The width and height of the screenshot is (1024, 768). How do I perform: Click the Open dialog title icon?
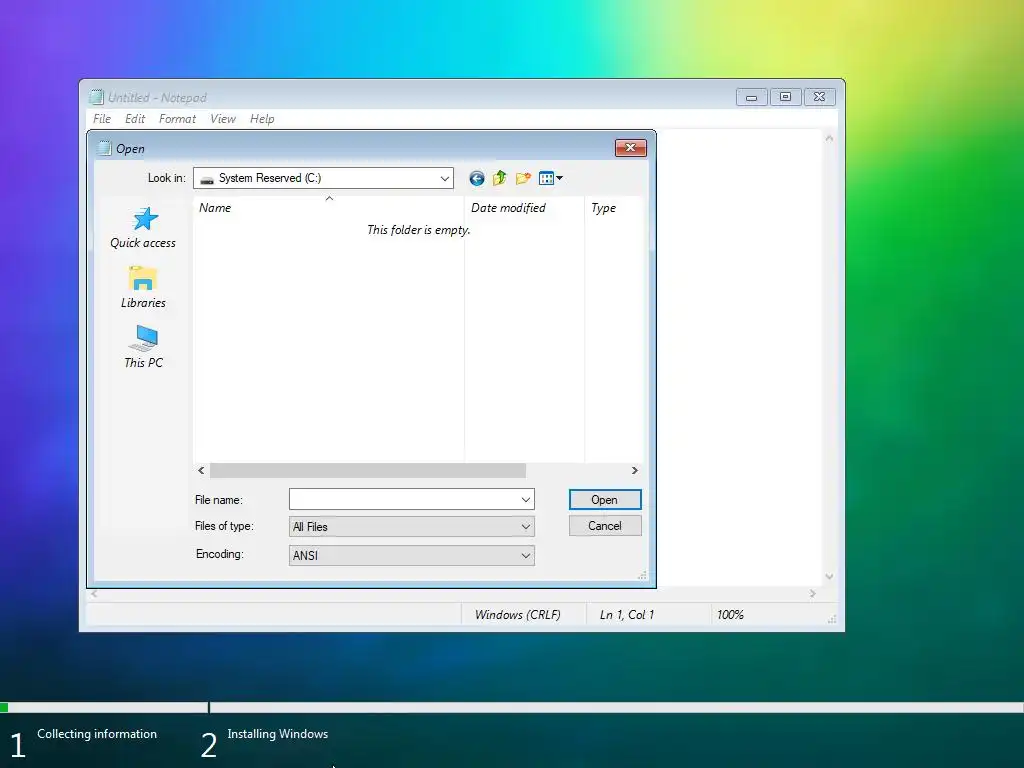click(104, 148)
